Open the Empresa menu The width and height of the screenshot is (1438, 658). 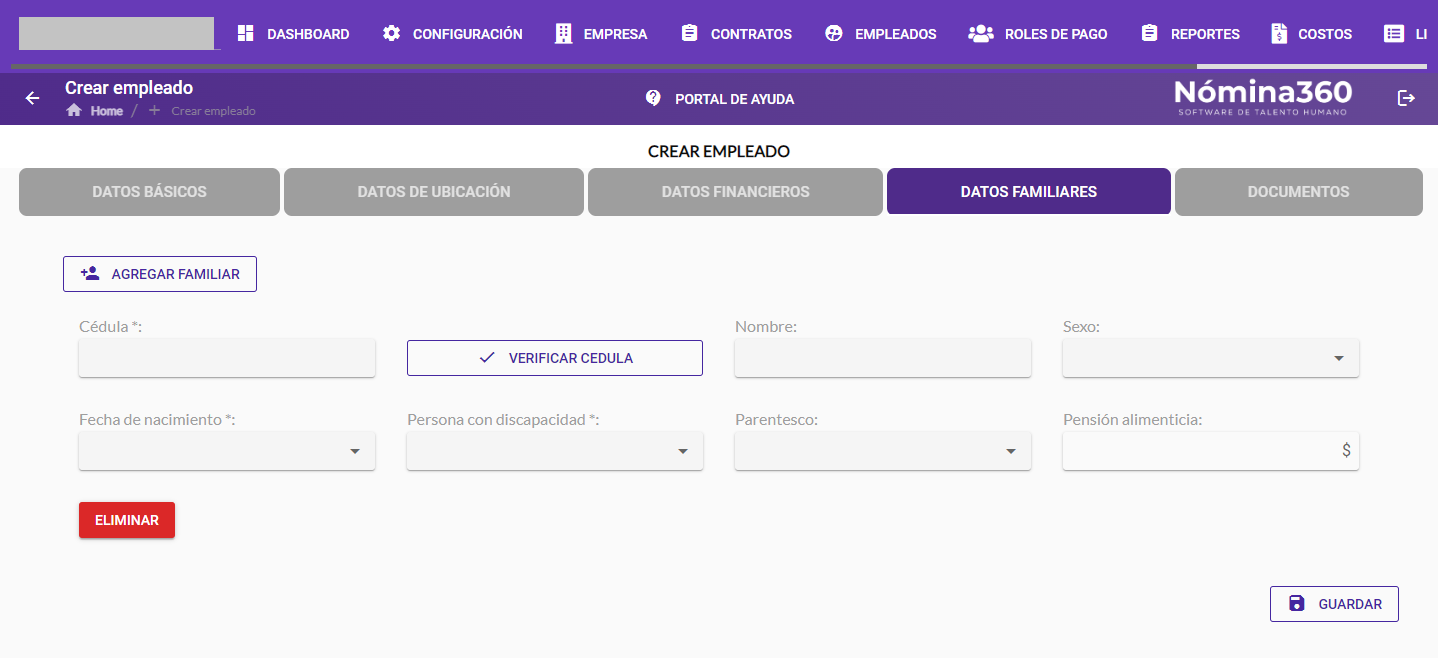pyautogui.click(x=602, y=33)
